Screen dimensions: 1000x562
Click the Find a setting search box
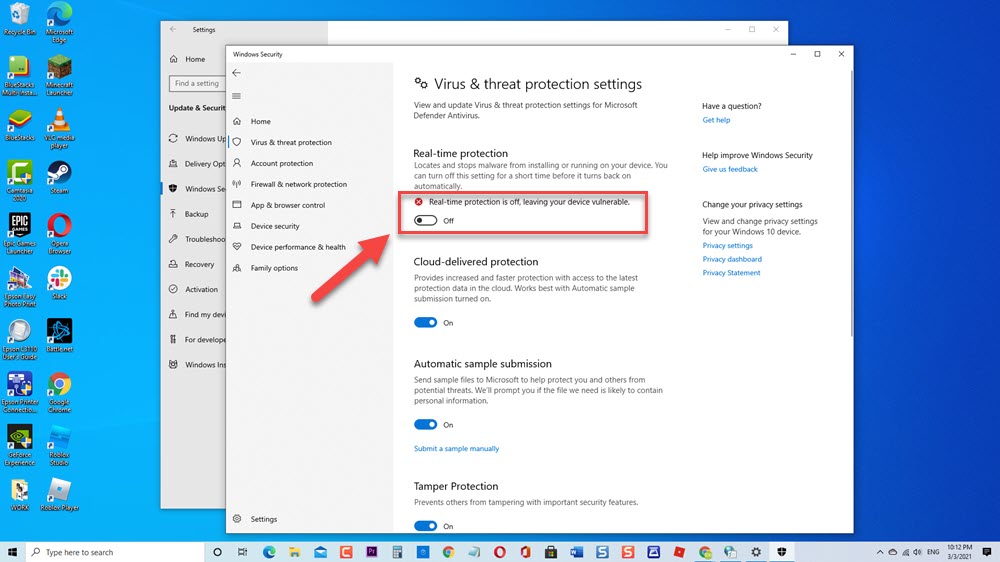(x=197, y=84)
